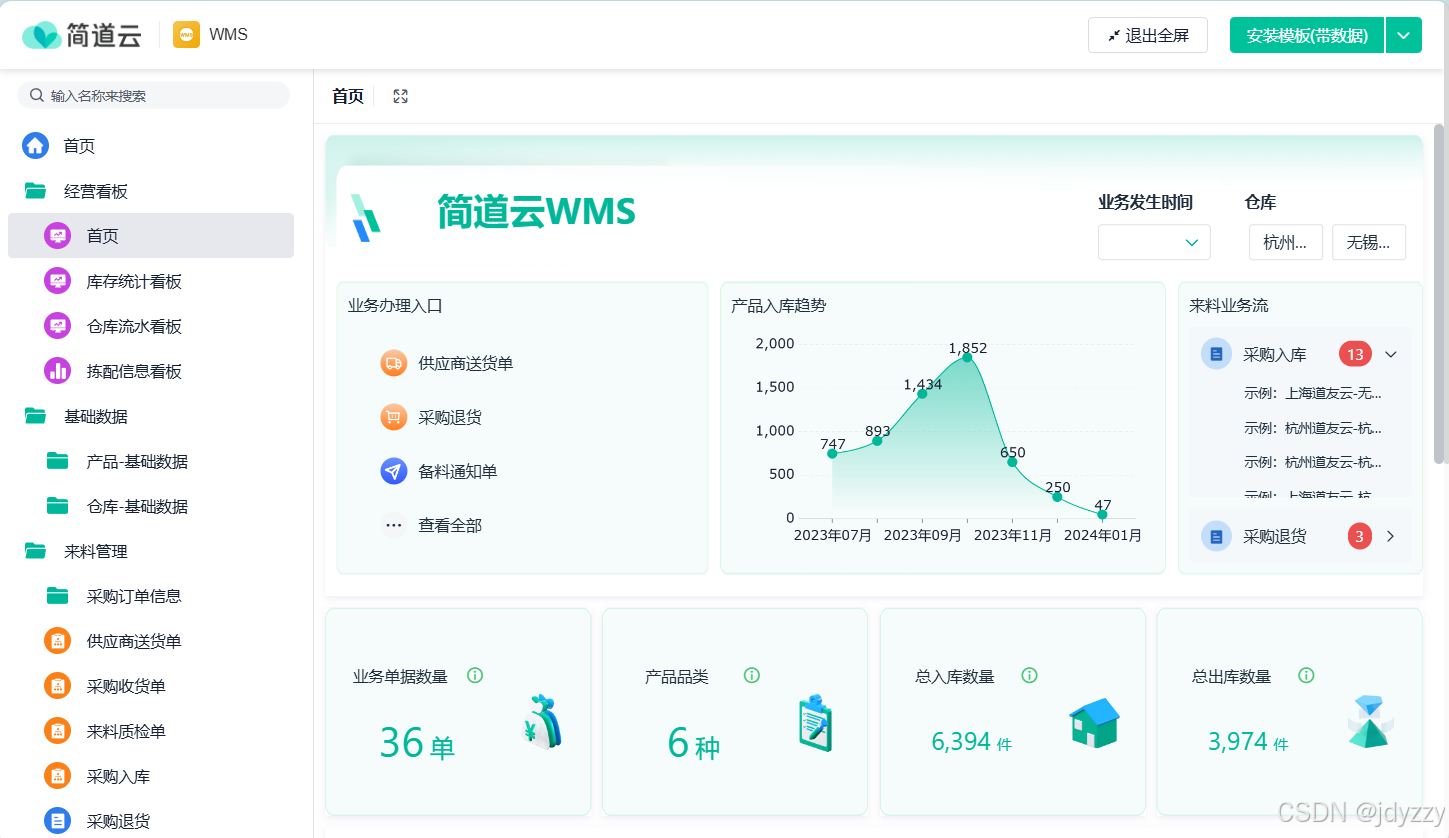1449x838 pixels.
Task: Click the orange icon for 来料质检单
Action: click(x=58, y=731)
